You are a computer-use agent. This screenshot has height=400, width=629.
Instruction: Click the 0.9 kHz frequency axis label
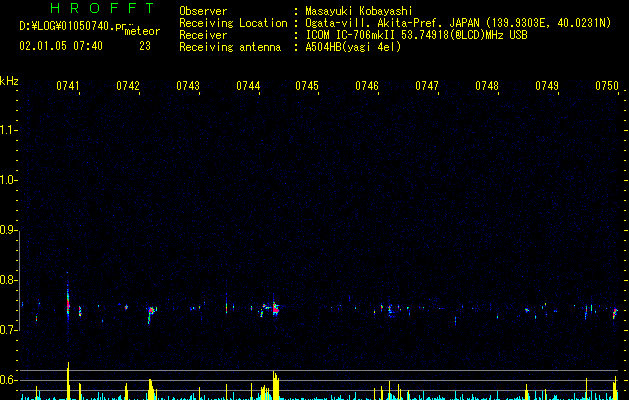click(x=8, y=230)
